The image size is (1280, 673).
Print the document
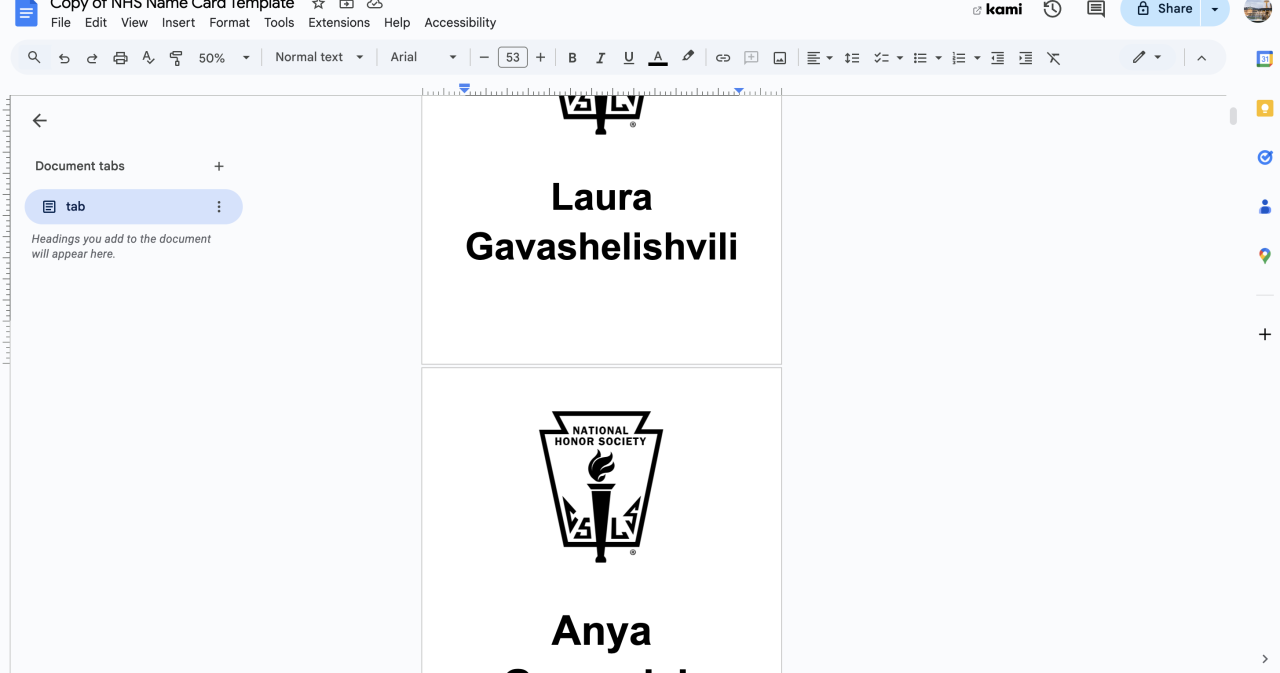tap(120, 58)
